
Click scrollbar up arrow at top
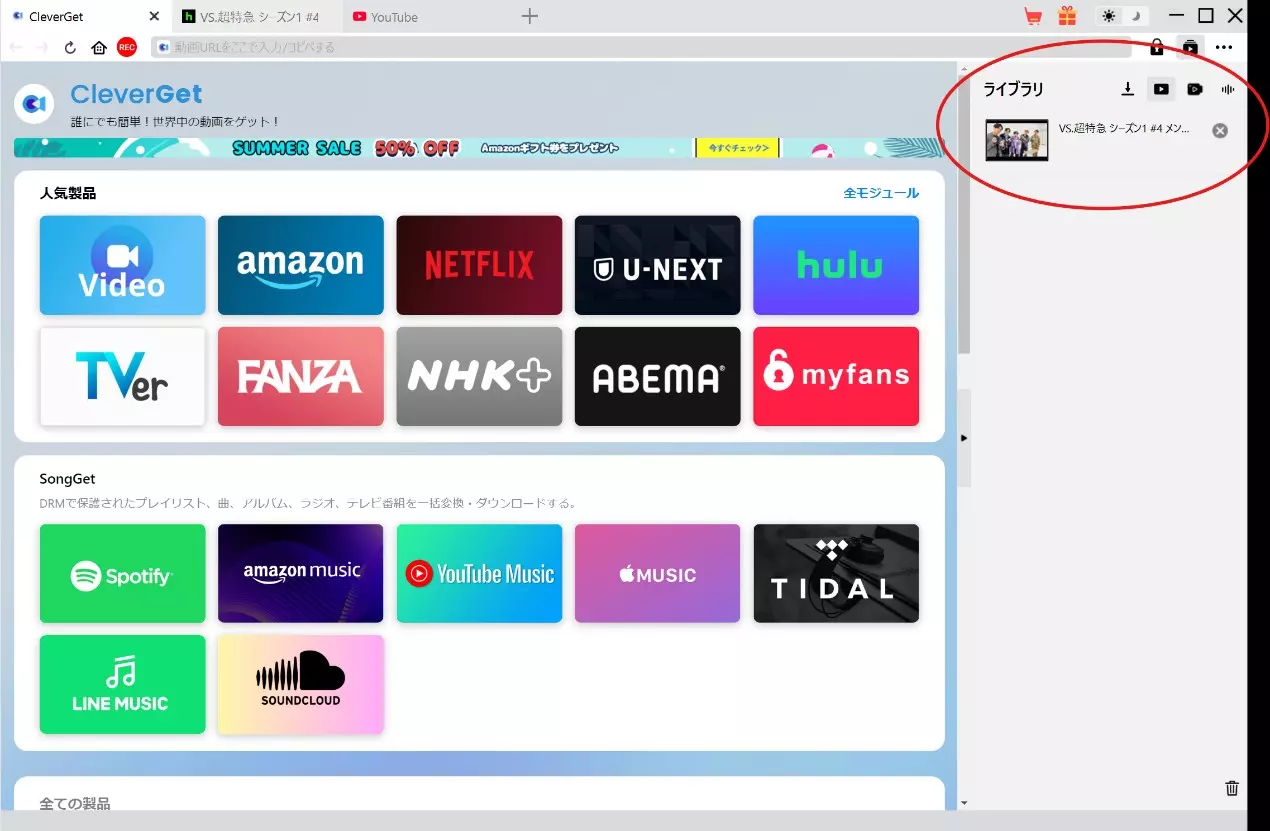(964, 68)
